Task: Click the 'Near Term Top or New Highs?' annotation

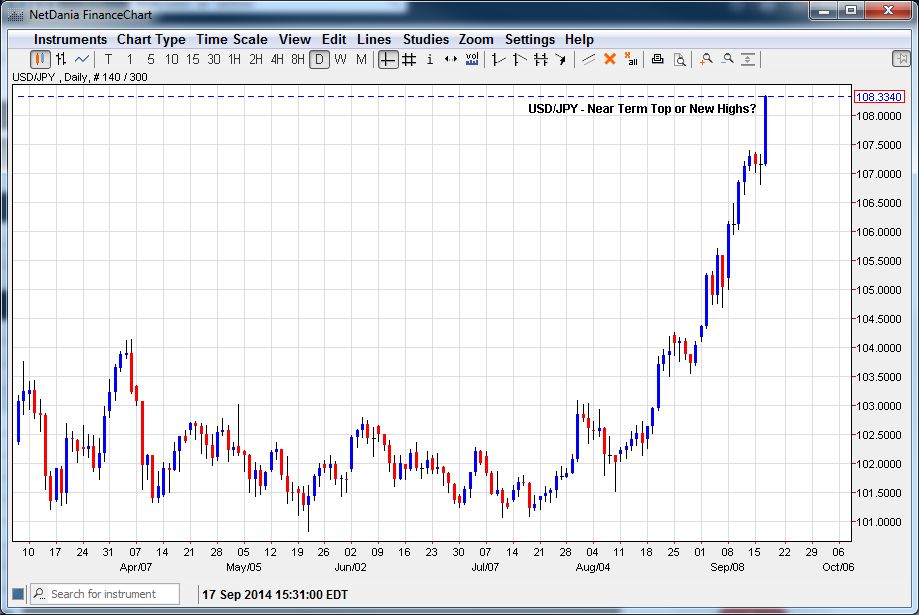Action: 672,108
